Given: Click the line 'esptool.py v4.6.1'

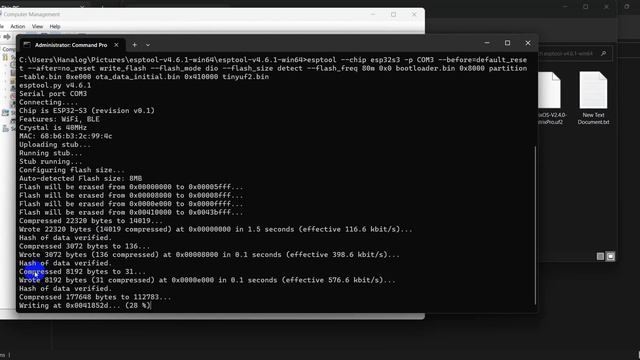Looking at the screenshot, I should click(x=55, y=85).
